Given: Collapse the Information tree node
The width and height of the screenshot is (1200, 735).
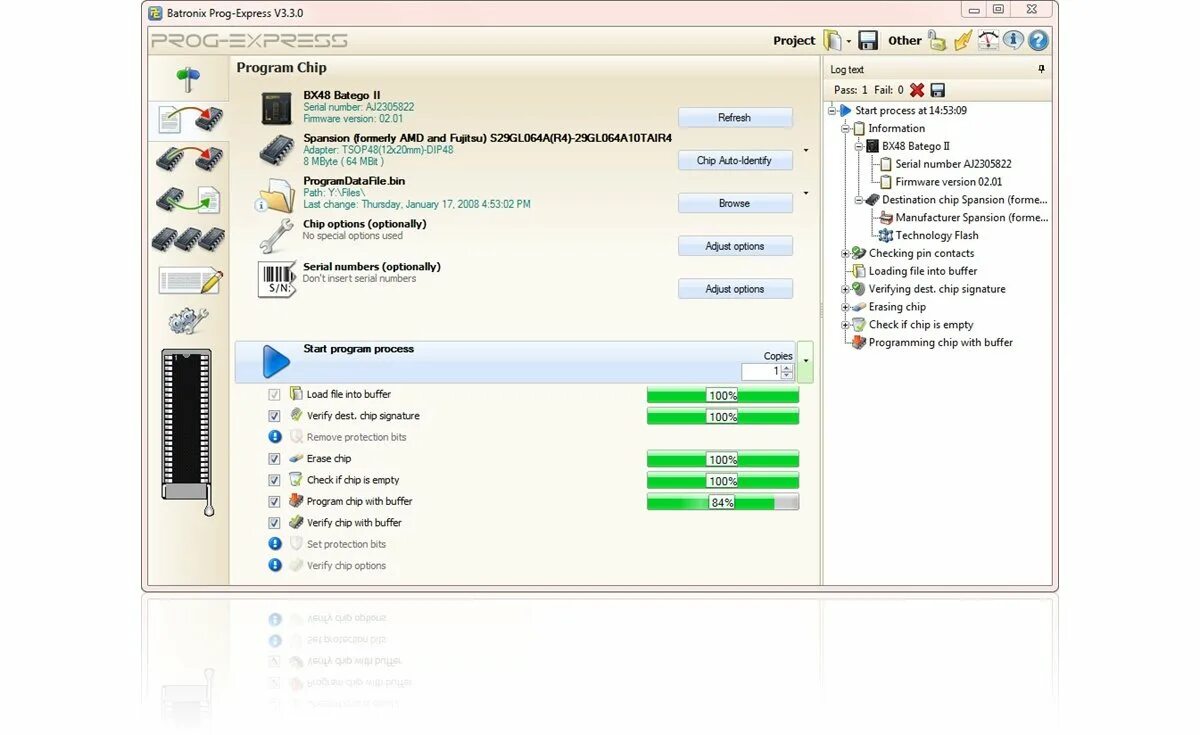Looking at the screenshot, I should coord(845,129).
